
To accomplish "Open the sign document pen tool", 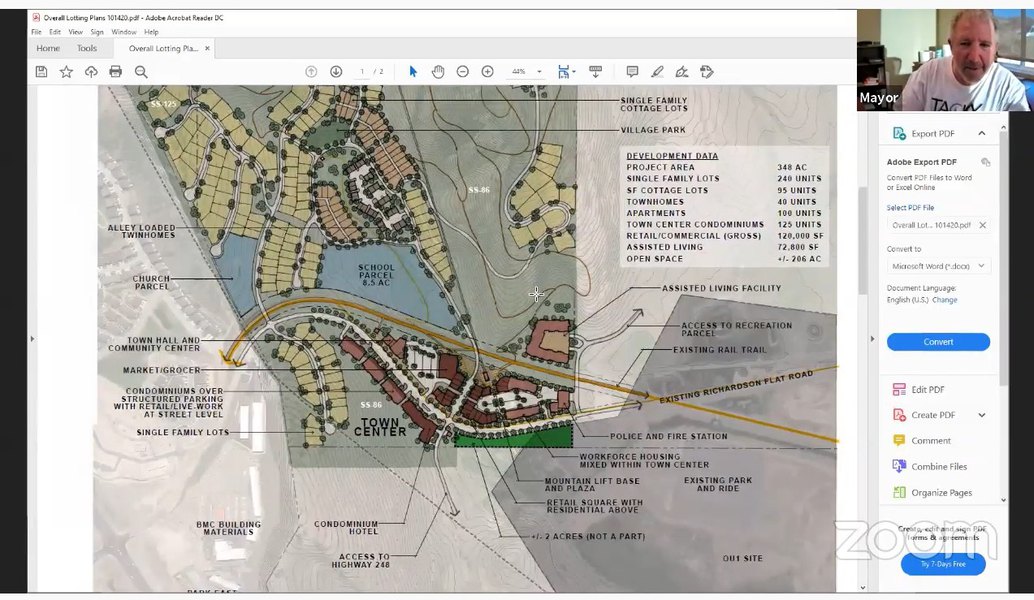I will tap(682, 72).
